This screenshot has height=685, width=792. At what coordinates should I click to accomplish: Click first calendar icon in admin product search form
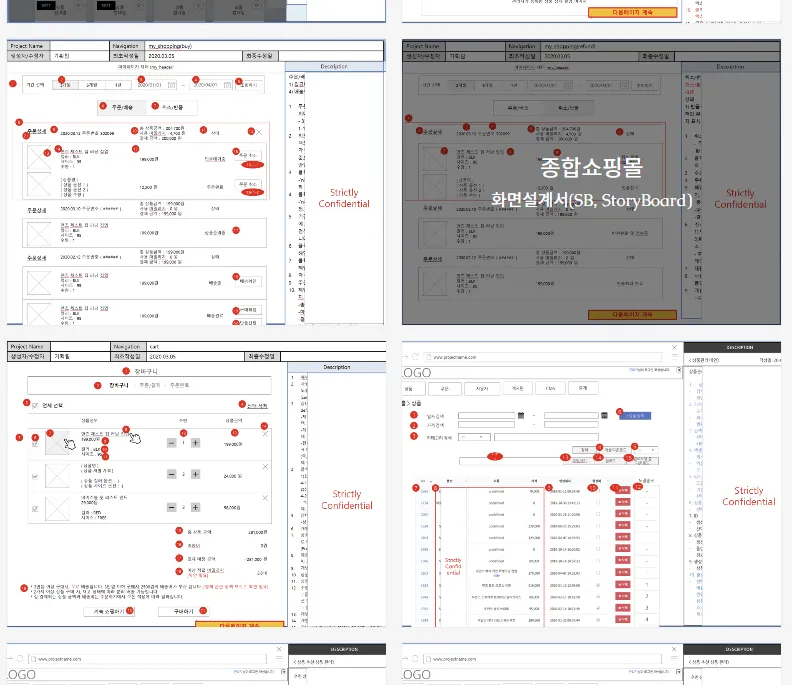click(521, 415)
